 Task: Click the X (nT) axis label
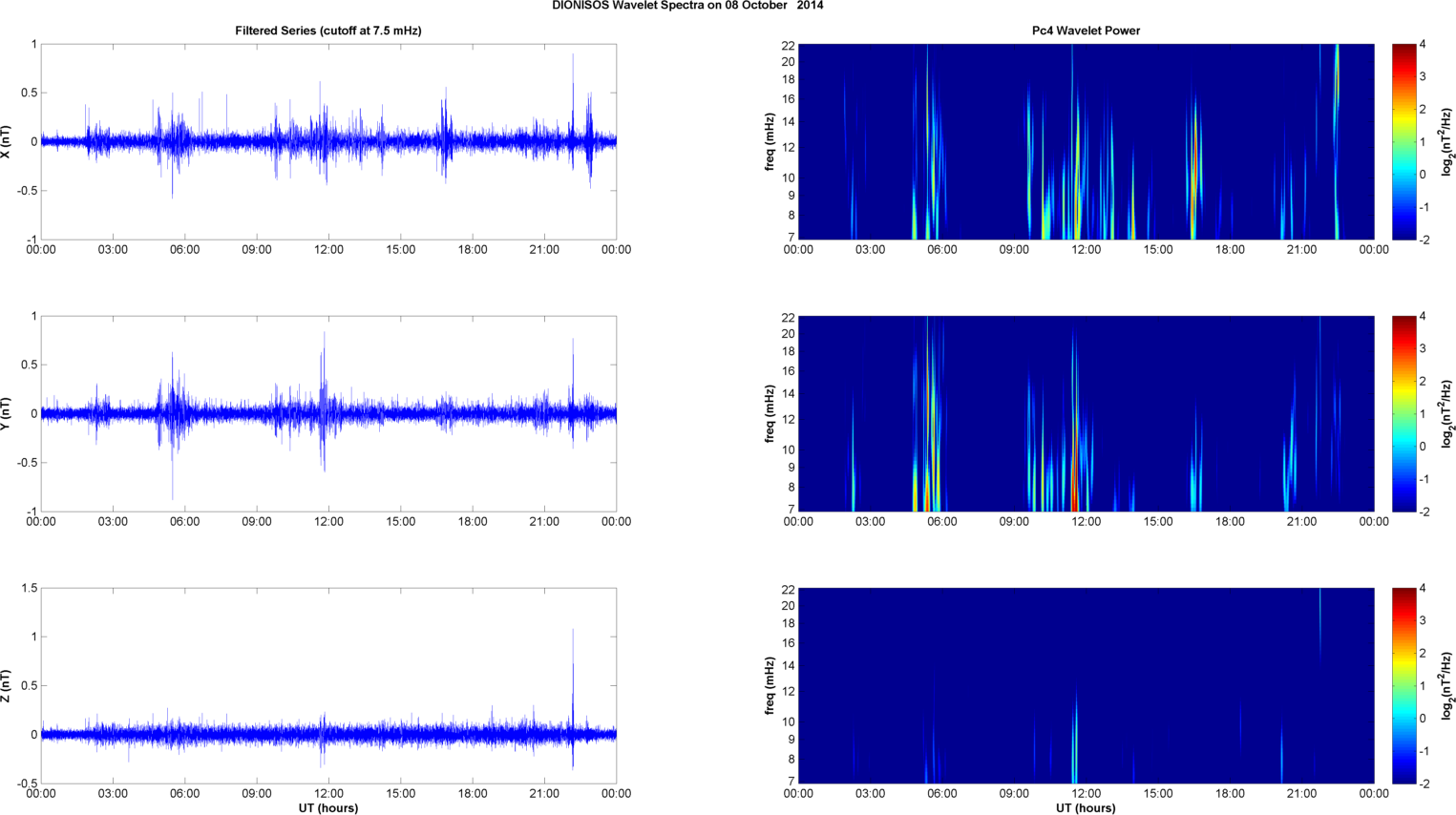(7, 141)
